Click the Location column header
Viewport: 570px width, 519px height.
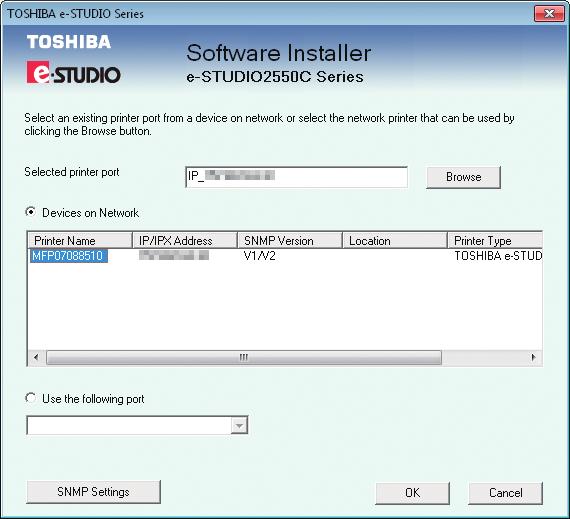click(x=395, y=241)
